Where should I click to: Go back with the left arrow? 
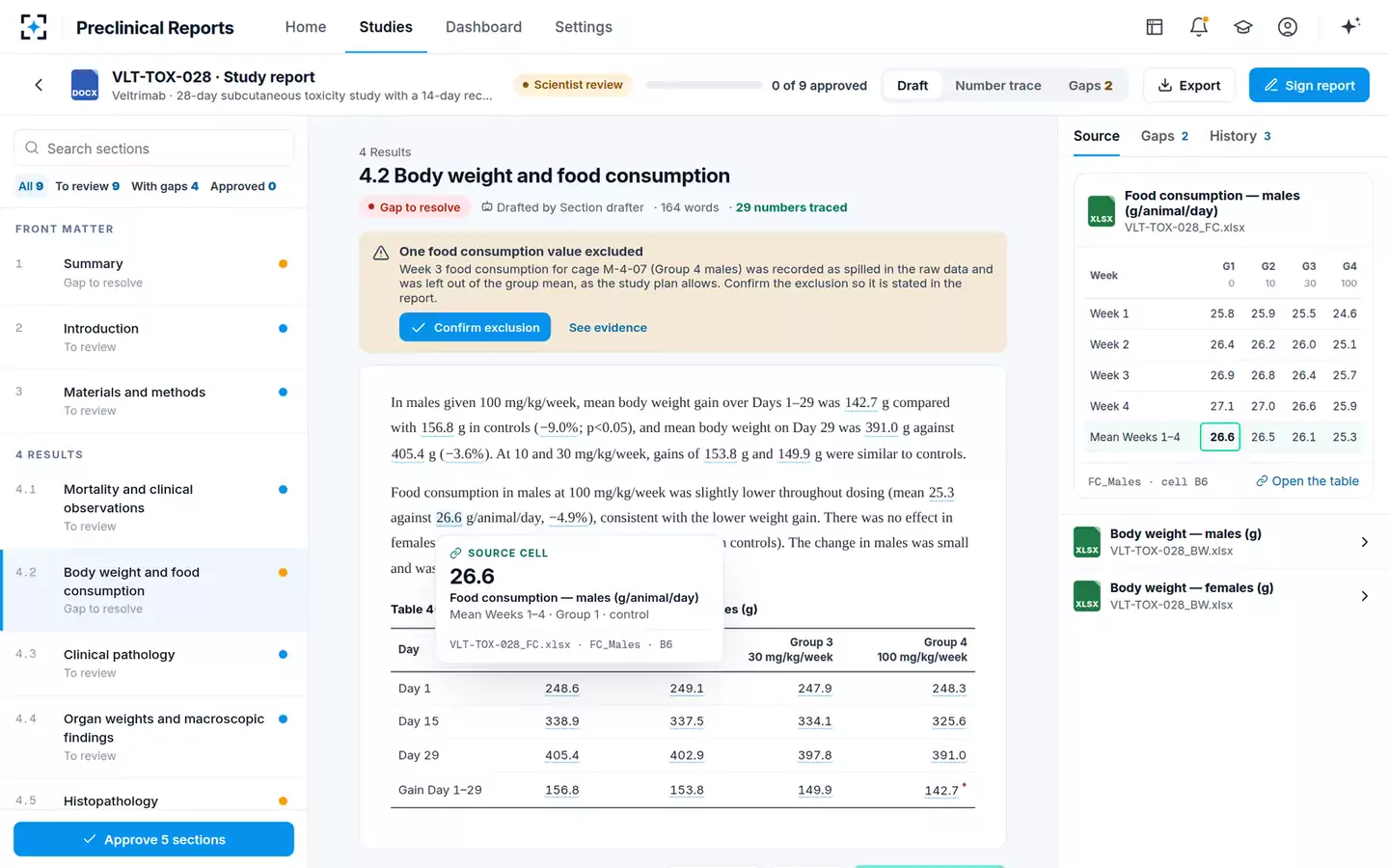(39, 85)
